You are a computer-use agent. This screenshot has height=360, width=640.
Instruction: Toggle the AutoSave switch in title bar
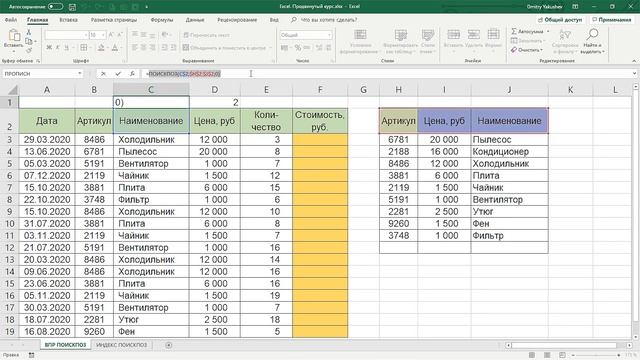55,7
